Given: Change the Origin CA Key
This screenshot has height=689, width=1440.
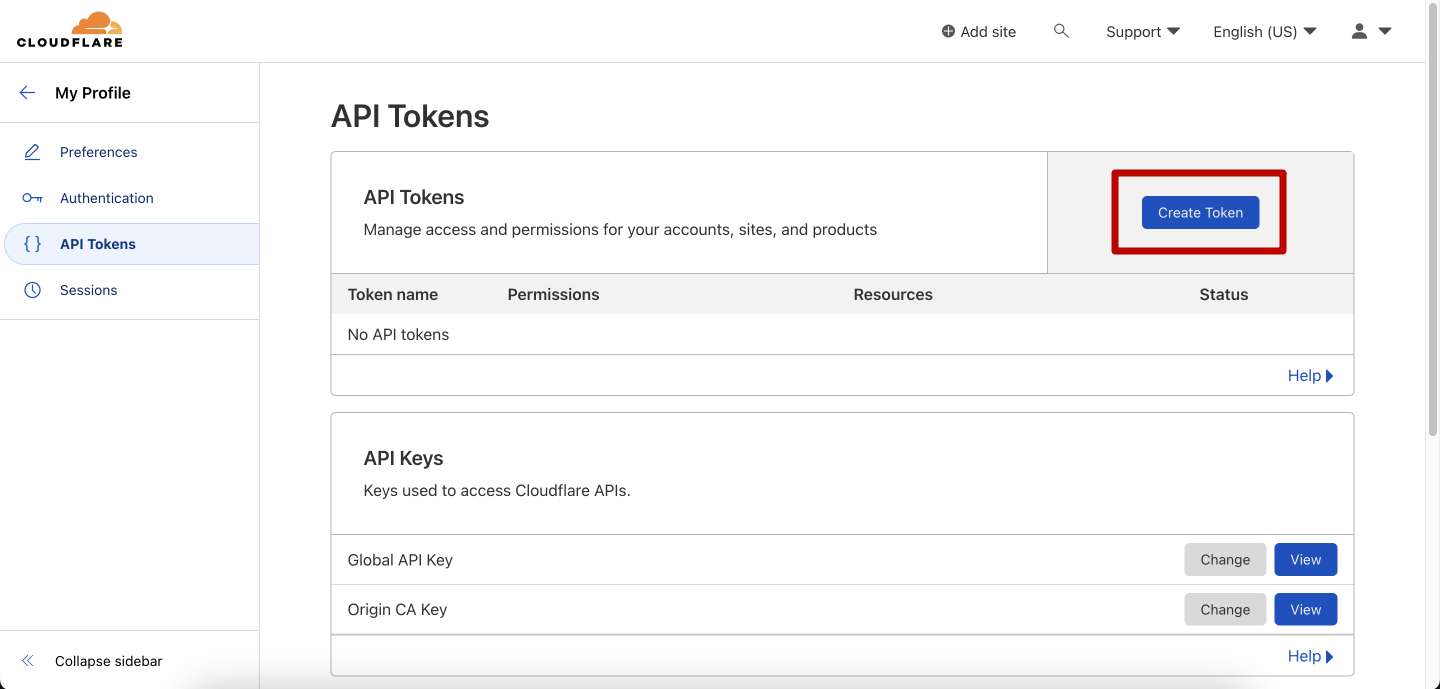Looking at the screenshot, I should point(1225,609).
